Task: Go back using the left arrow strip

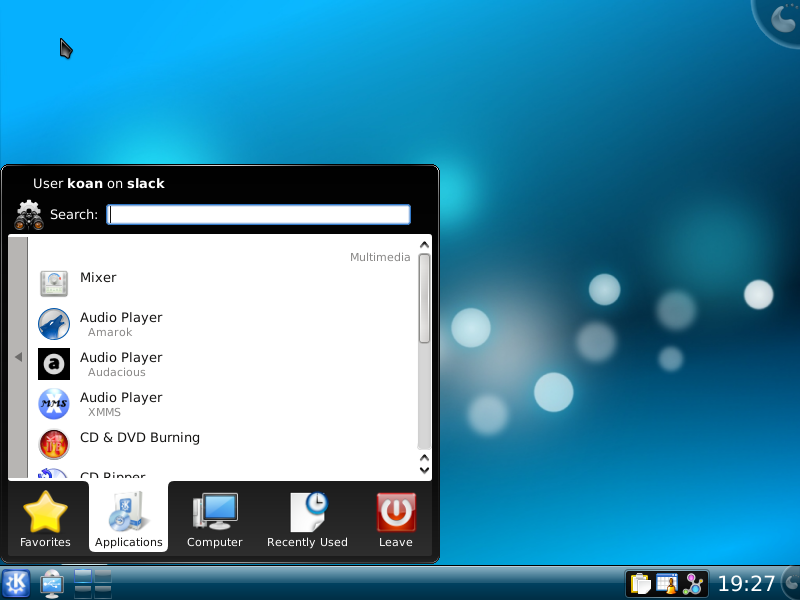Action: pyautogui.click(x=18, y=357)
